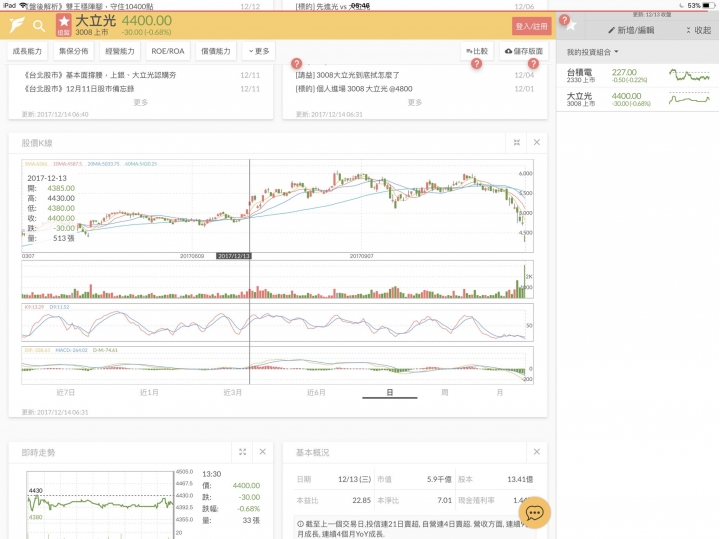
Task: Collapse sidebar with 收起 button
Action: pos(698,30)
